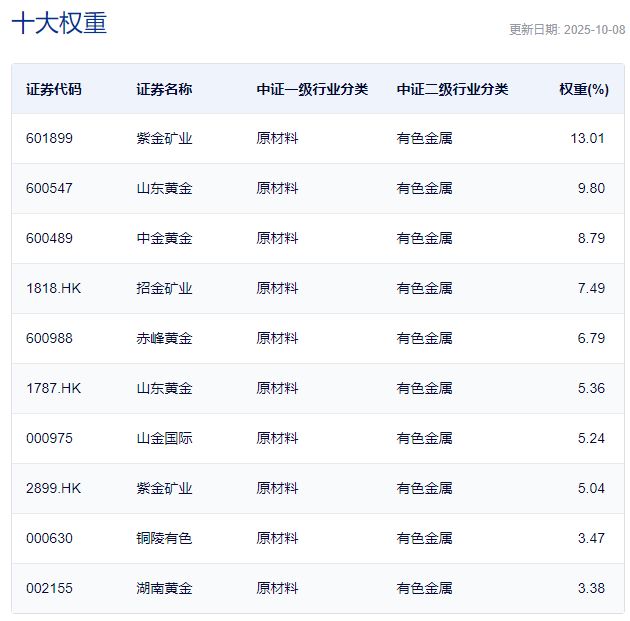The image size is (630, 621).
Task: Click the 证券代码 column header
Action: pyautogui.click(x=54, y=89)
